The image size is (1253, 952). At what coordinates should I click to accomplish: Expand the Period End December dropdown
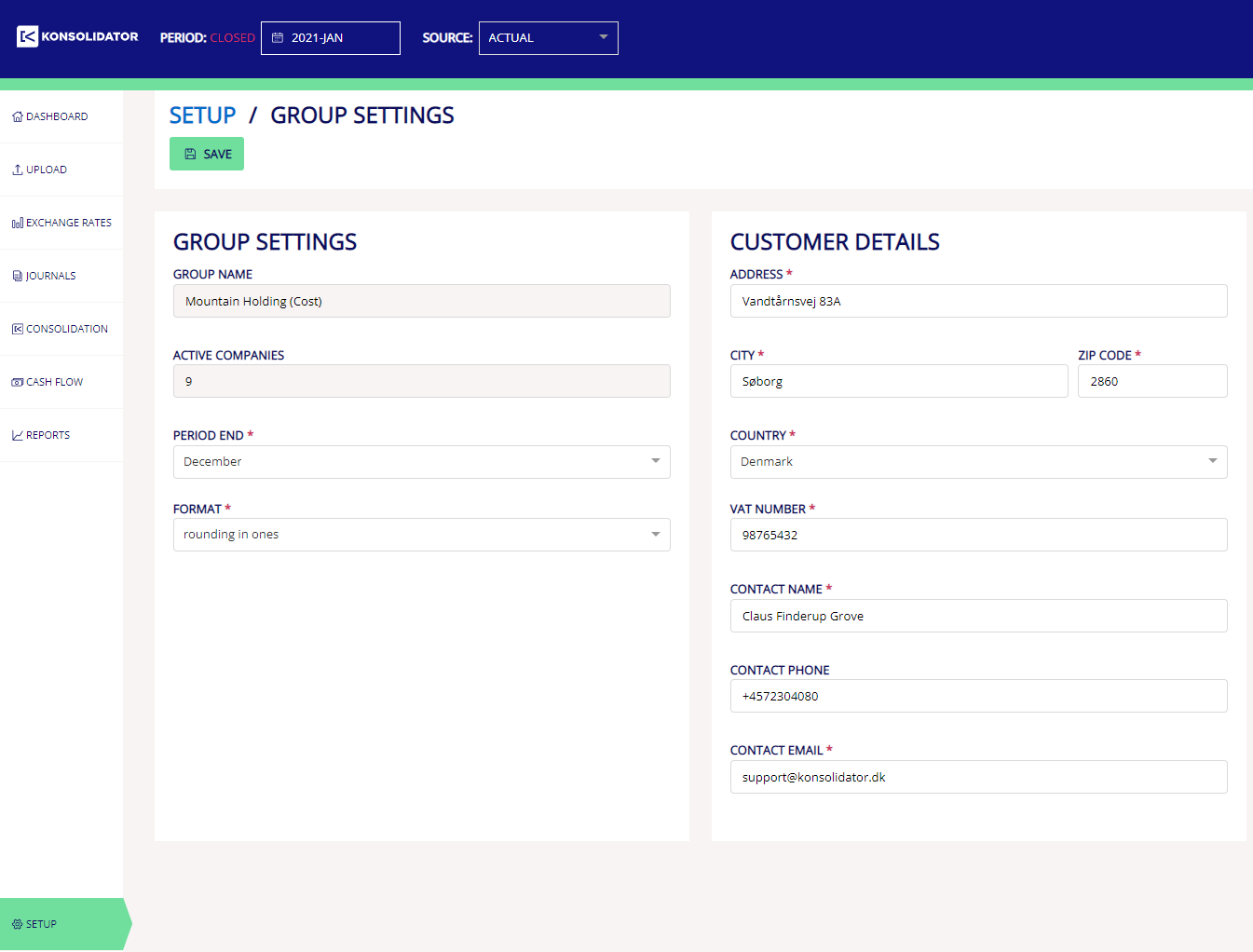(x=421, y=462)
